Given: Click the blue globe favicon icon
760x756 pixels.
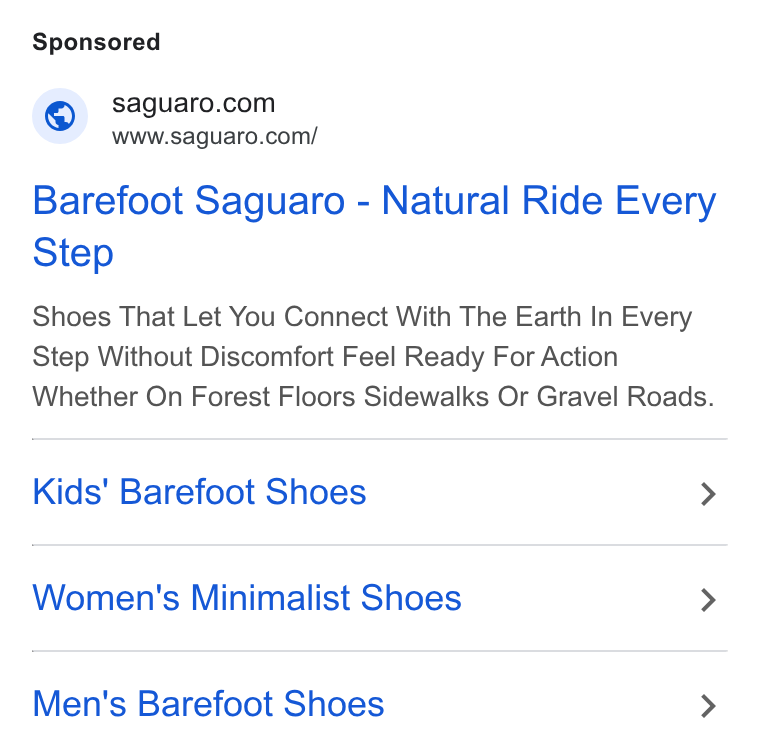Looking at the screenshot, I should [60, 116].
